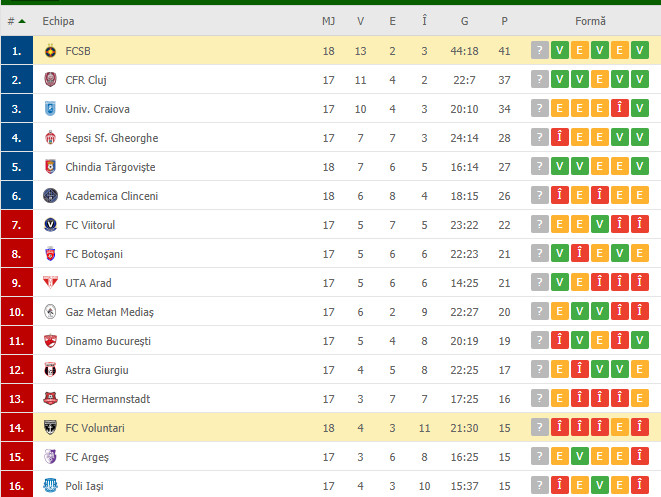Sort standings by G goals column
The height and width of the screenshot is (497, 661).
[x=465, y=21]
